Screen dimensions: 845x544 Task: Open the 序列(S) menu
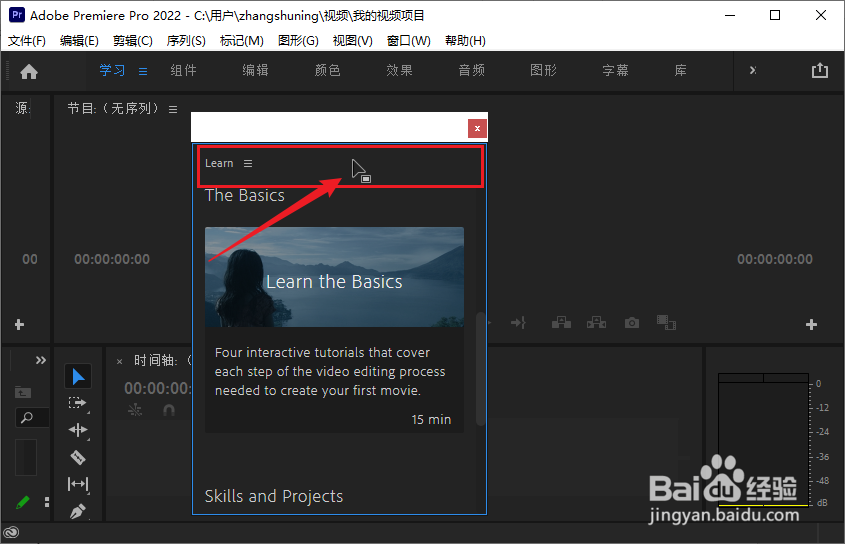(186, 40)
